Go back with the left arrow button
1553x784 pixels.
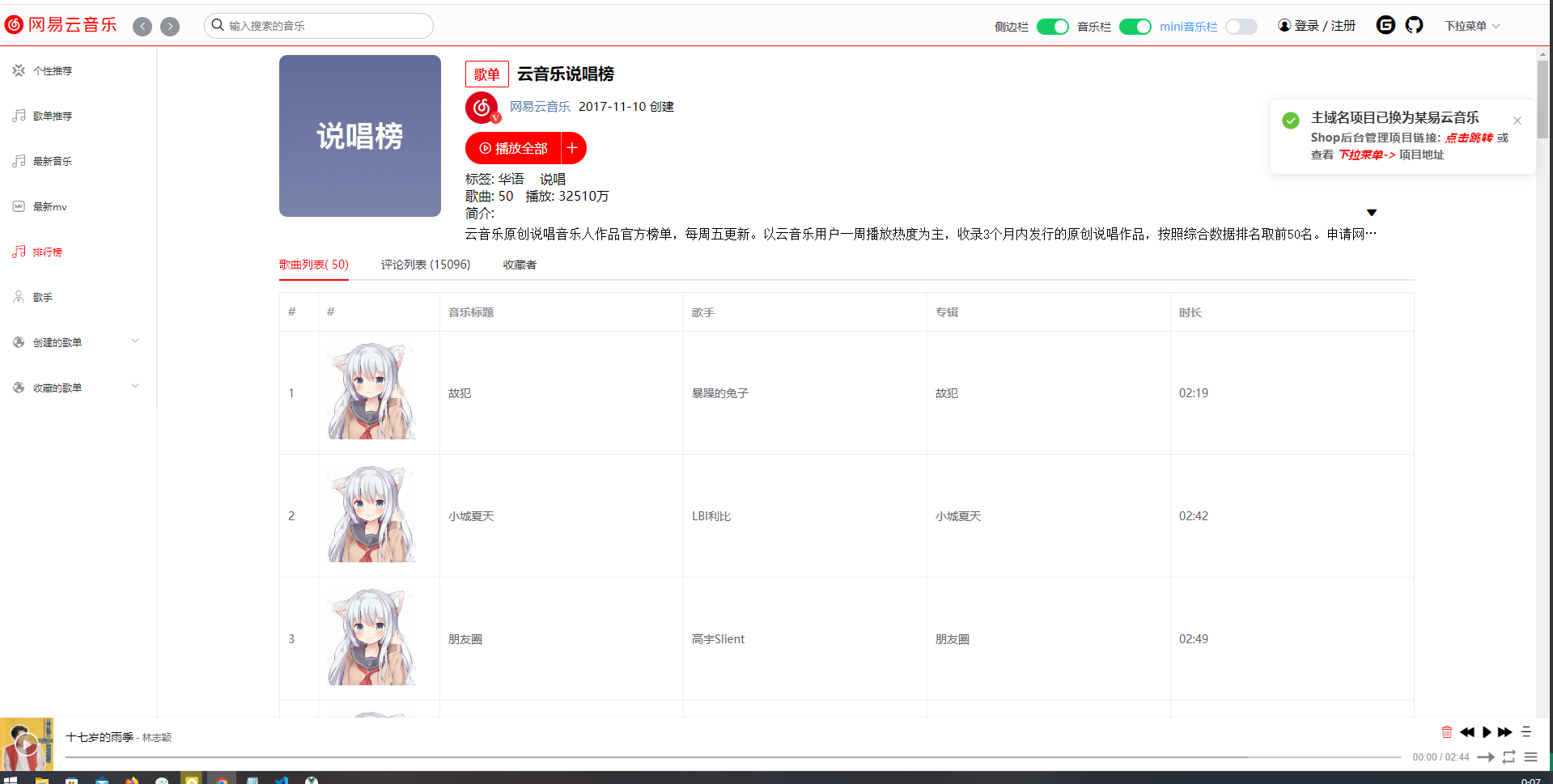(142, 27)
